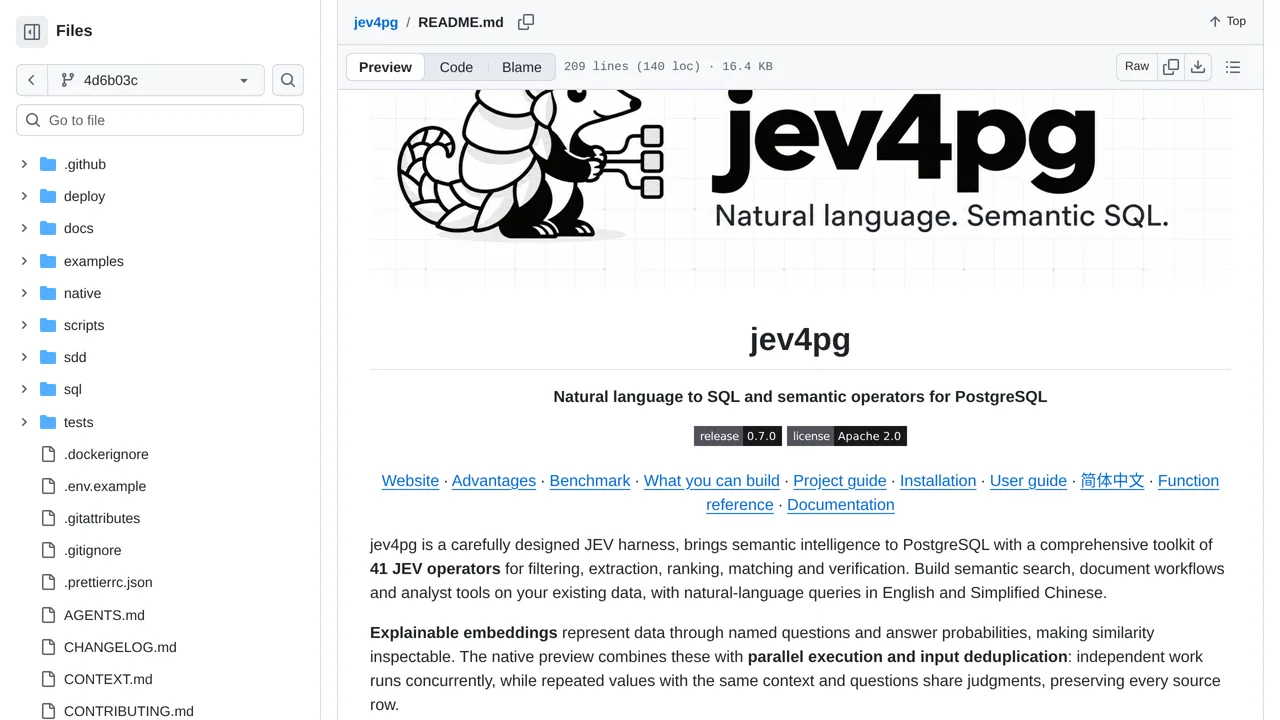Open the 简体中文 link

pos(1112,481)
